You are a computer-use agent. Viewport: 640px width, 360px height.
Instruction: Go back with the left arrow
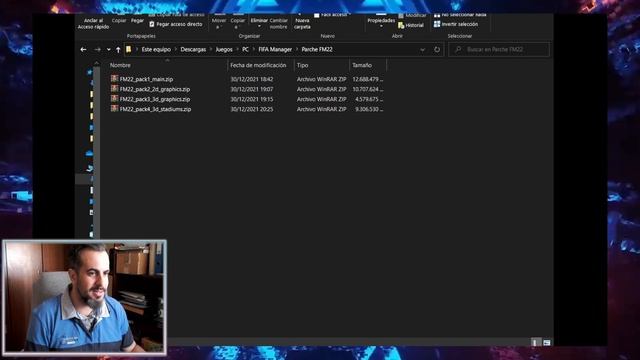(83, 49)
